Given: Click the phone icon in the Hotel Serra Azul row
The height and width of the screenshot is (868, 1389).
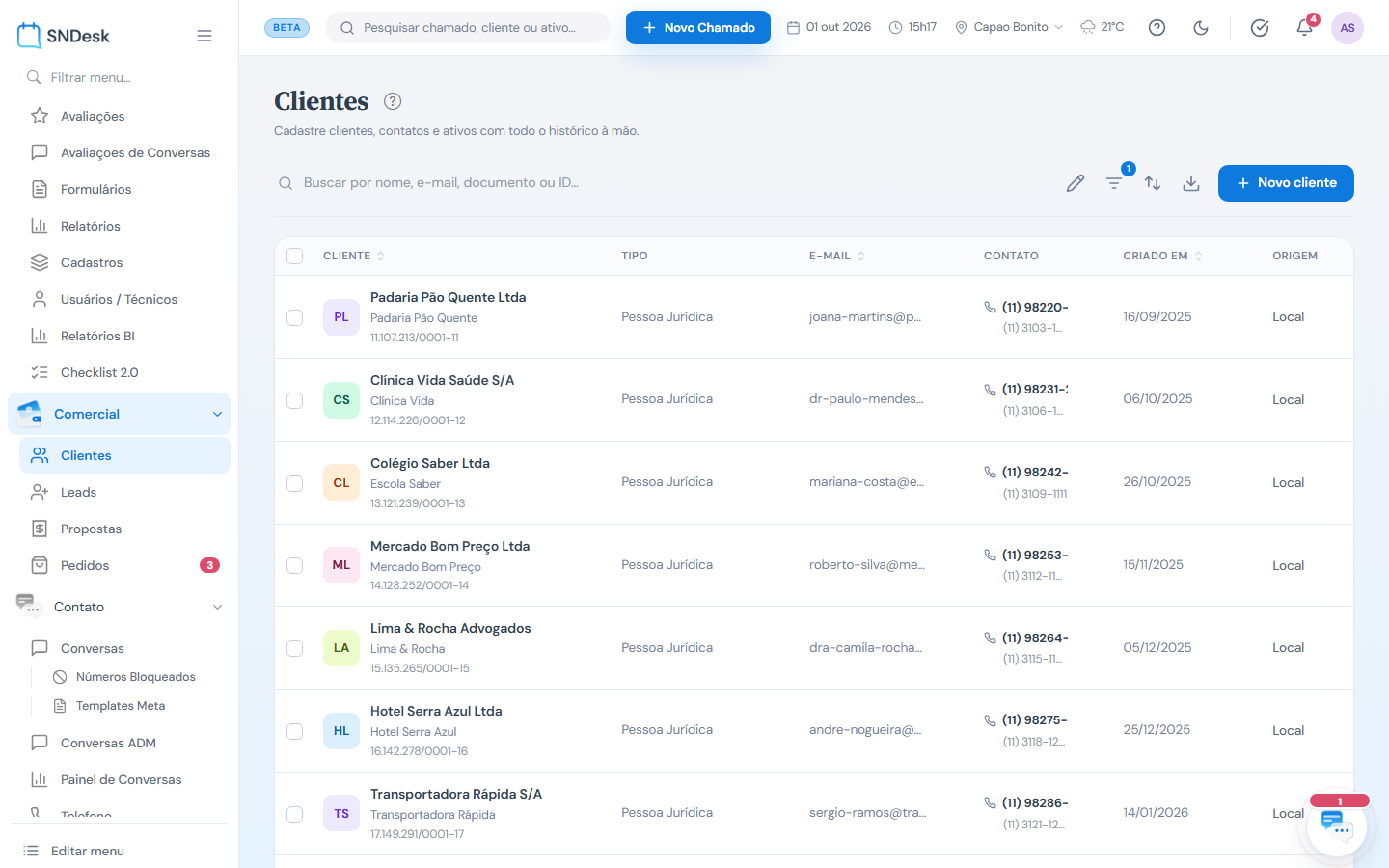Looking at the screenshot, I should coord(990,720).
